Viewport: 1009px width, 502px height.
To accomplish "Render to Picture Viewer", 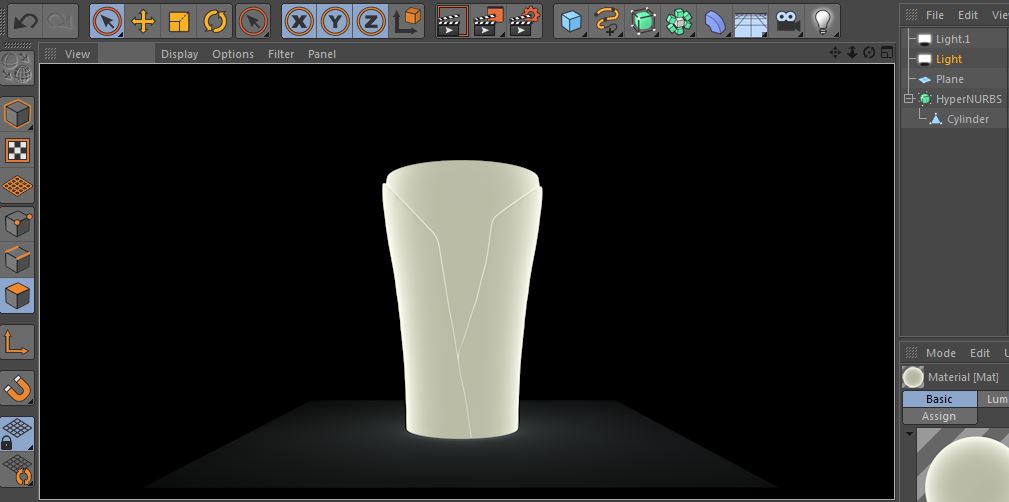I will coord(488,21).
